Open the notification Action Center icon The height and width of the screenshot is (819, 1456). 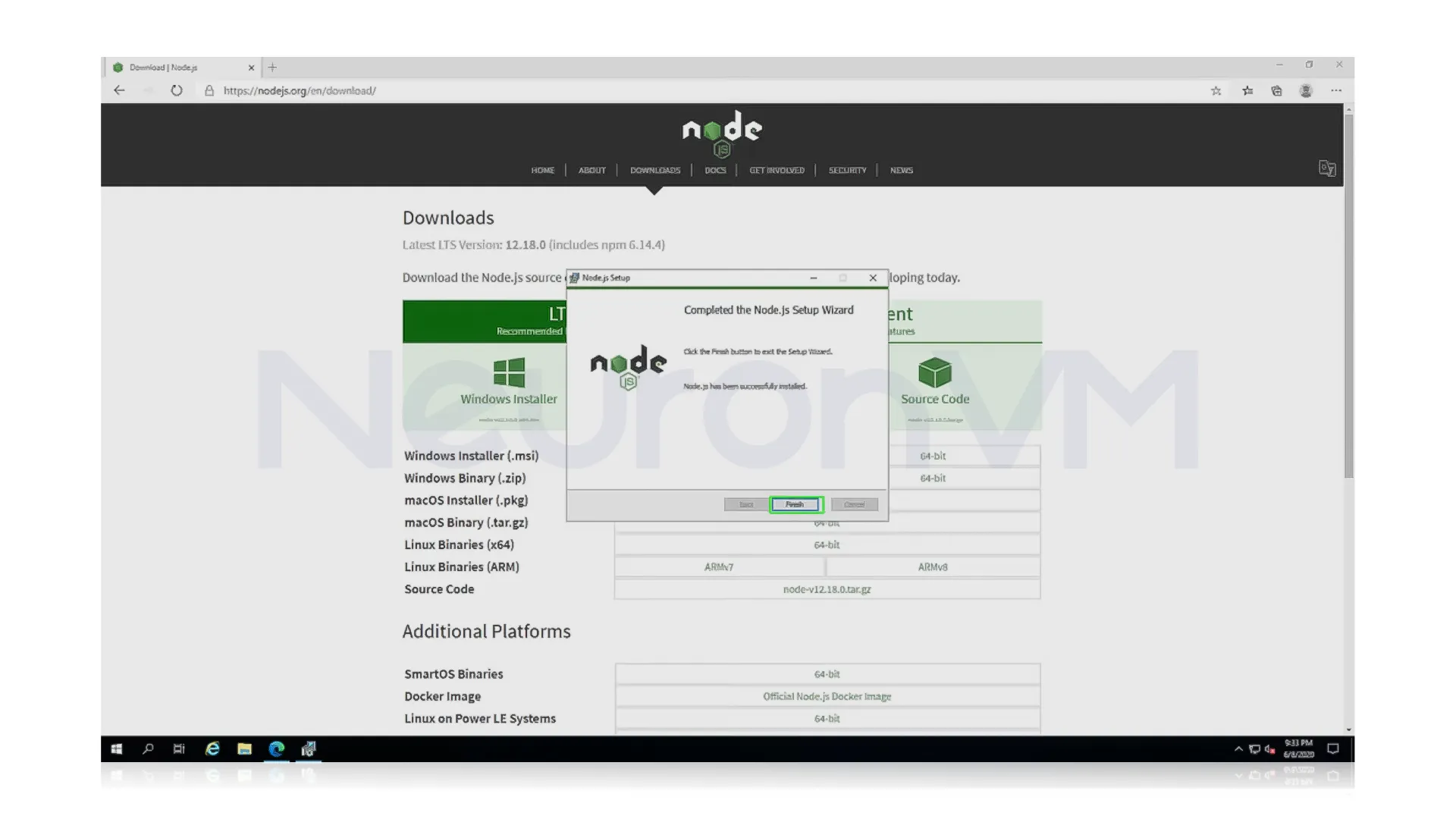point(1332,749)
